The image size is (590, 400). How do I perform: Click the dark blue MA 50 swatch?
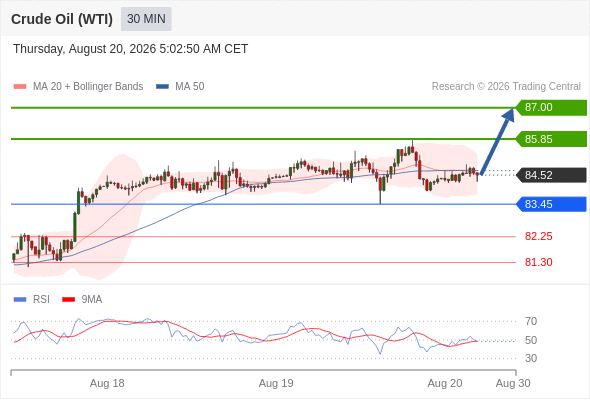click(x=163, y=87)
